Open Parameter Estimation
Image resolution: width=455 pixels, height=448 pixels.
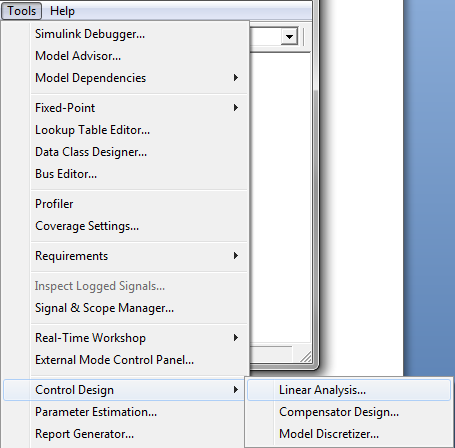[x=123, y=412]
